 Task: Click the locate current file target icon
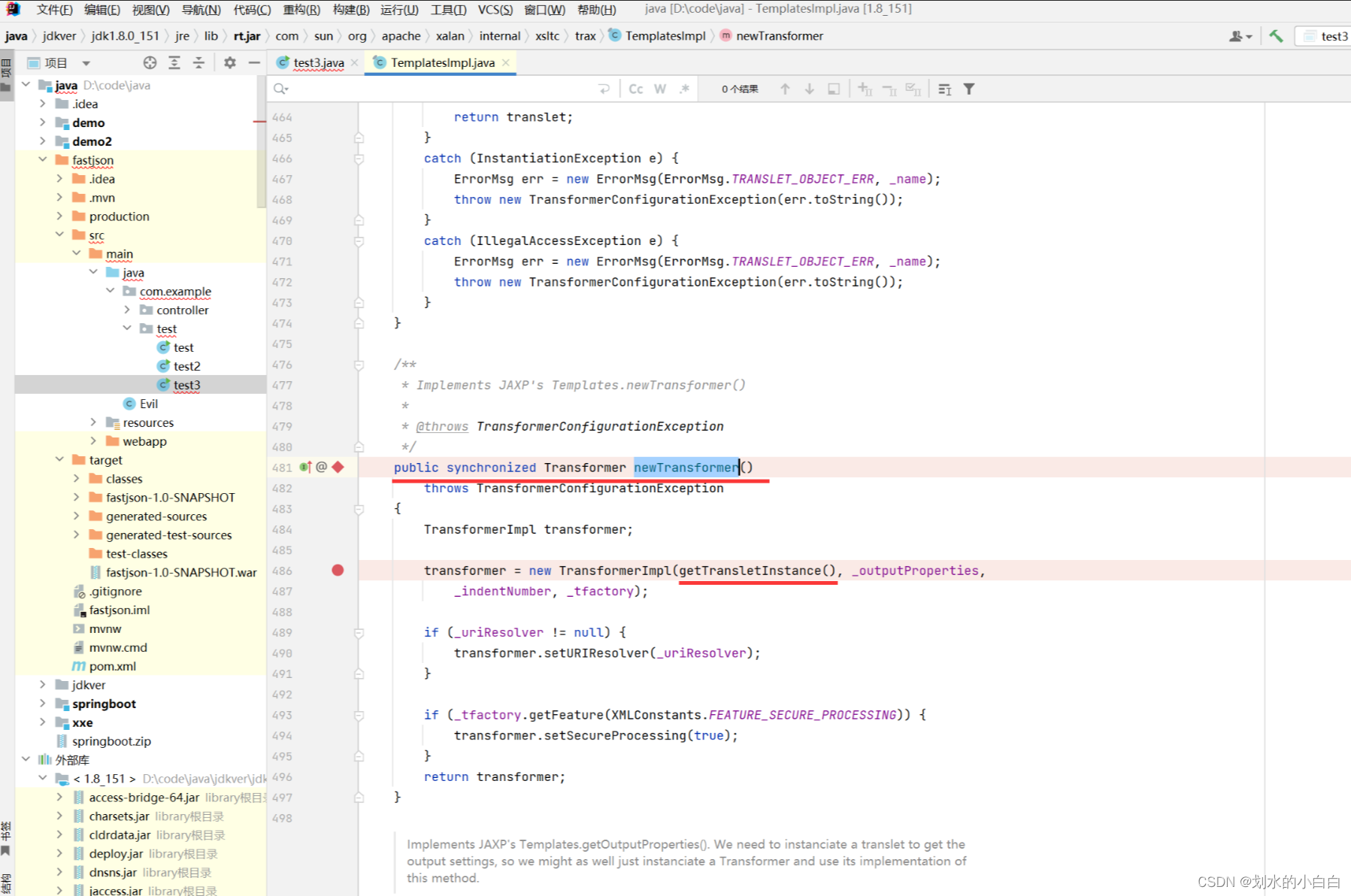(150, 63)
